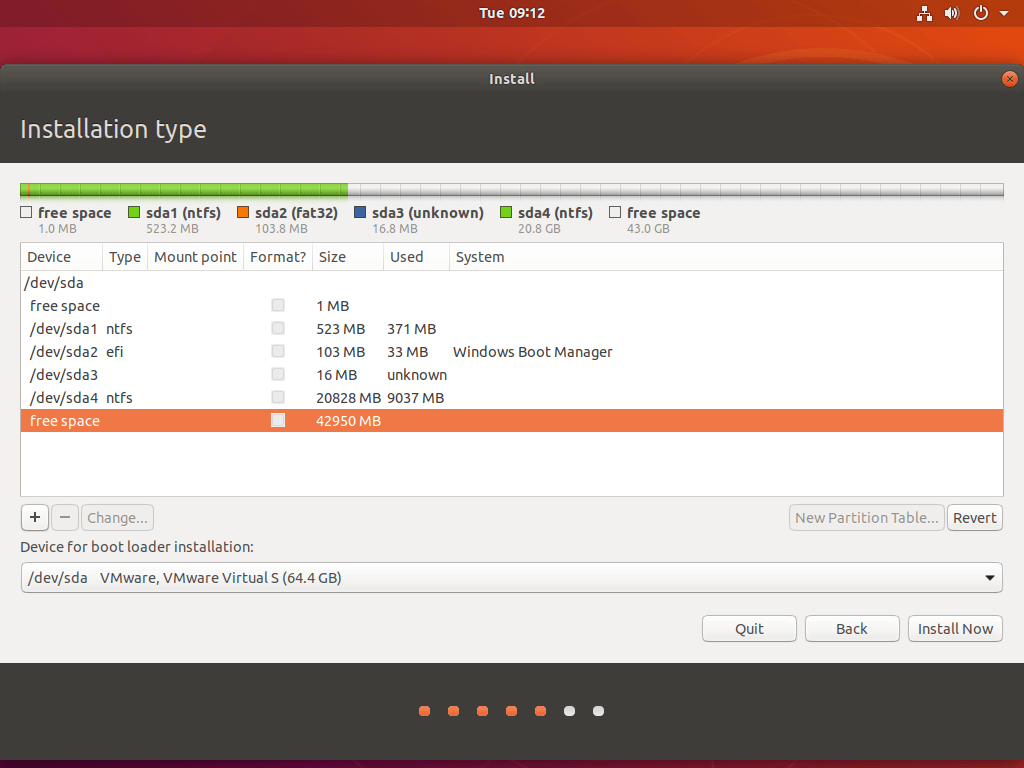Click the Mount point column header
Viewport: 1024px width, 768px height.
click(195, 257)
